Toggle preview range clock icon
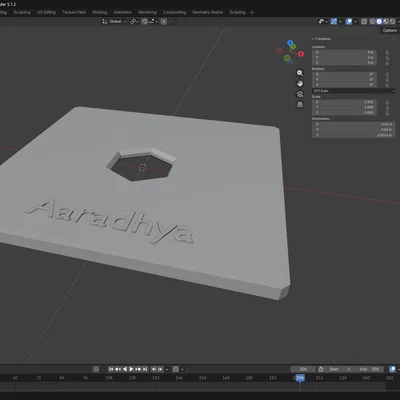The width and height of the screenshot is (400, 400). click(321, 369)
